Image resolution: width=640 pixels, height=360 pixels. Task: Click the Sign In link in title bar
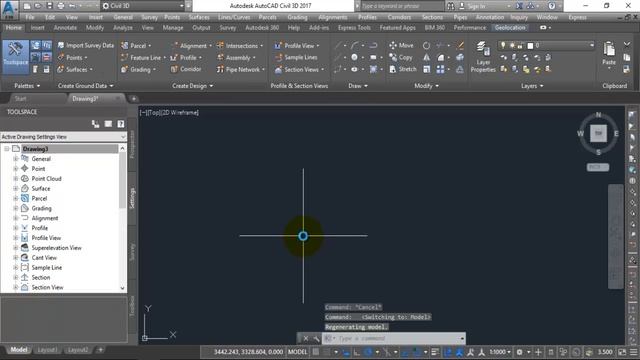[476, 6]
